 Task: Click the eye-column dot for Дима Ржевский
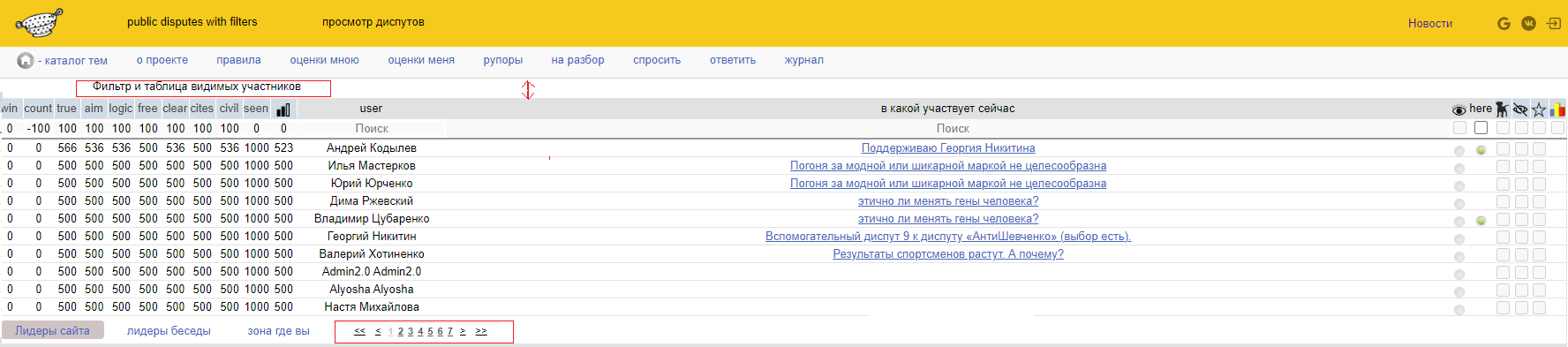click(x=1459, y=204)
